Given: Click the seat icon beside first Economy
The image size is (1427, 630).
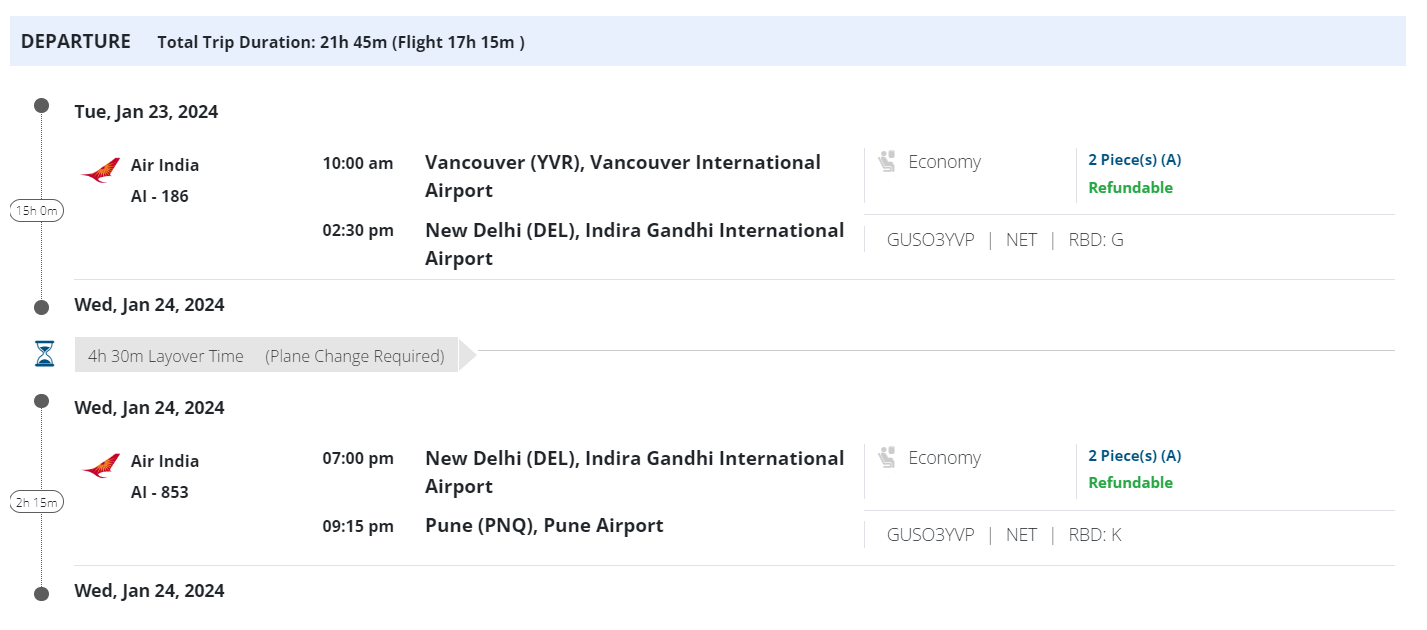Looking at the screenshot, I should [x=887, y=162].
